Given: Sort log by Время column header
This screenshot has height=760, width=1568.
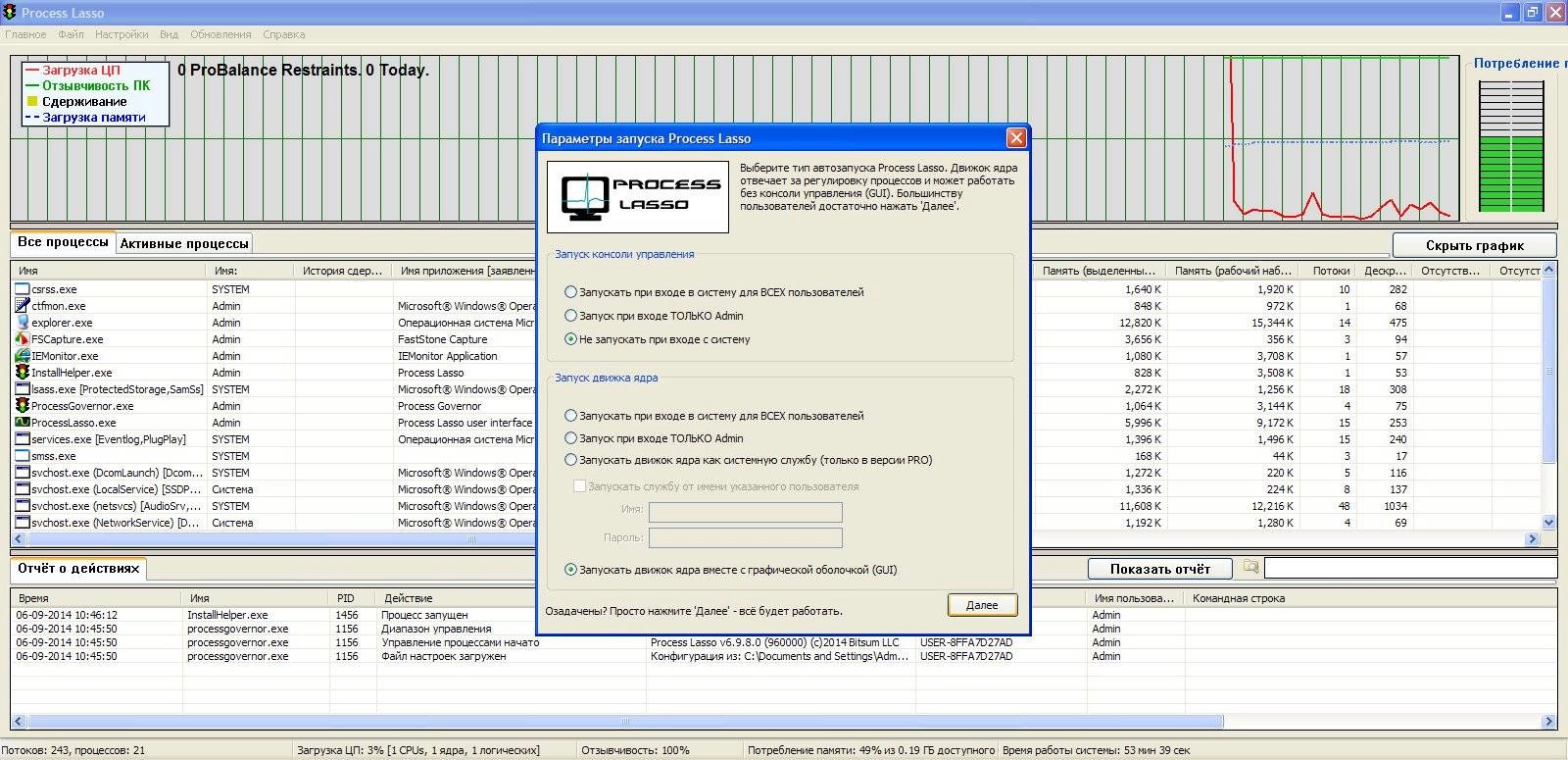Looking at the screenshot, I should point(97,598).
